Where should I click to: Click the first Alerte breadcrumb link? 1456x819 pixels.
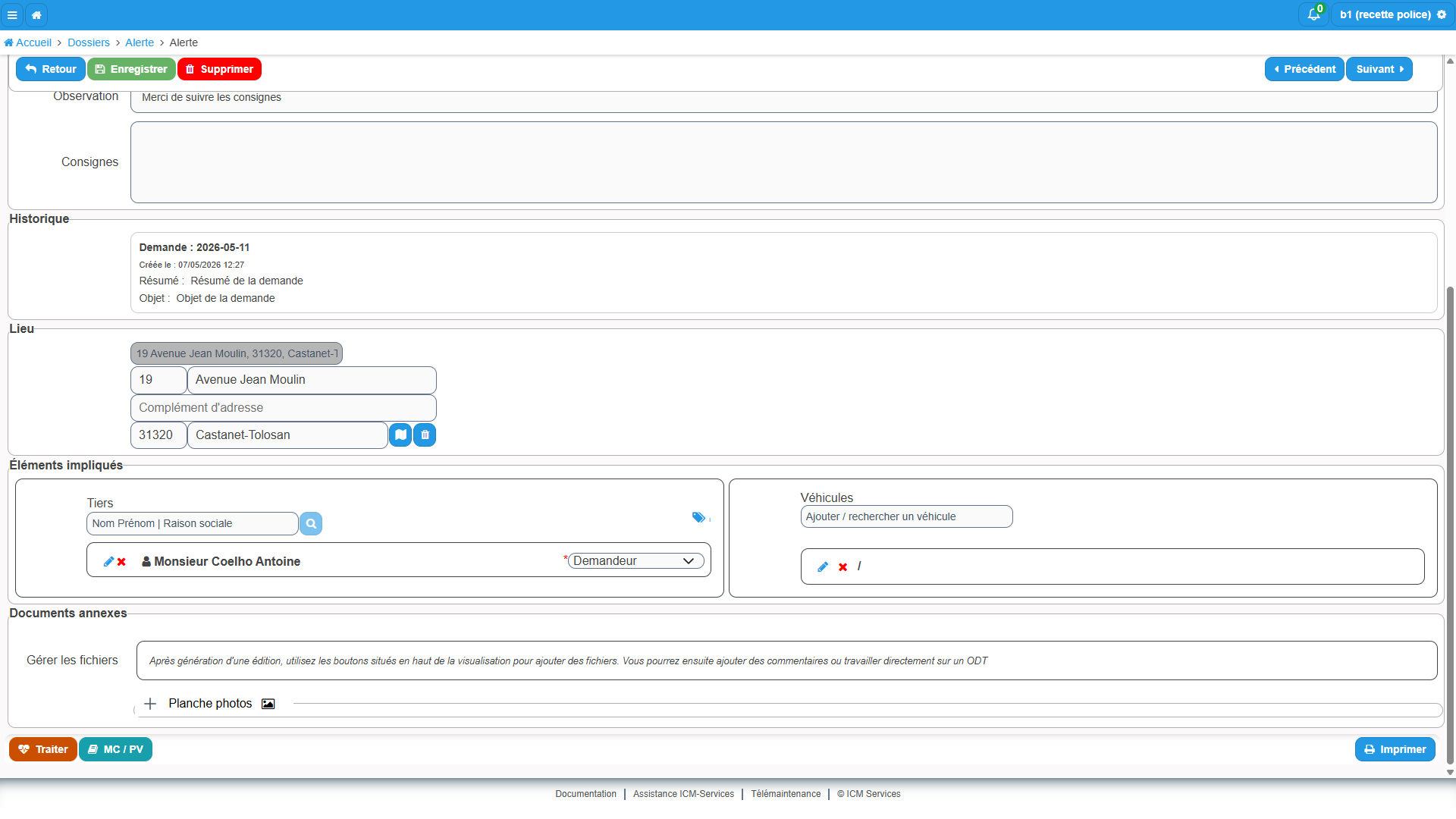click(x=140, y=42)
